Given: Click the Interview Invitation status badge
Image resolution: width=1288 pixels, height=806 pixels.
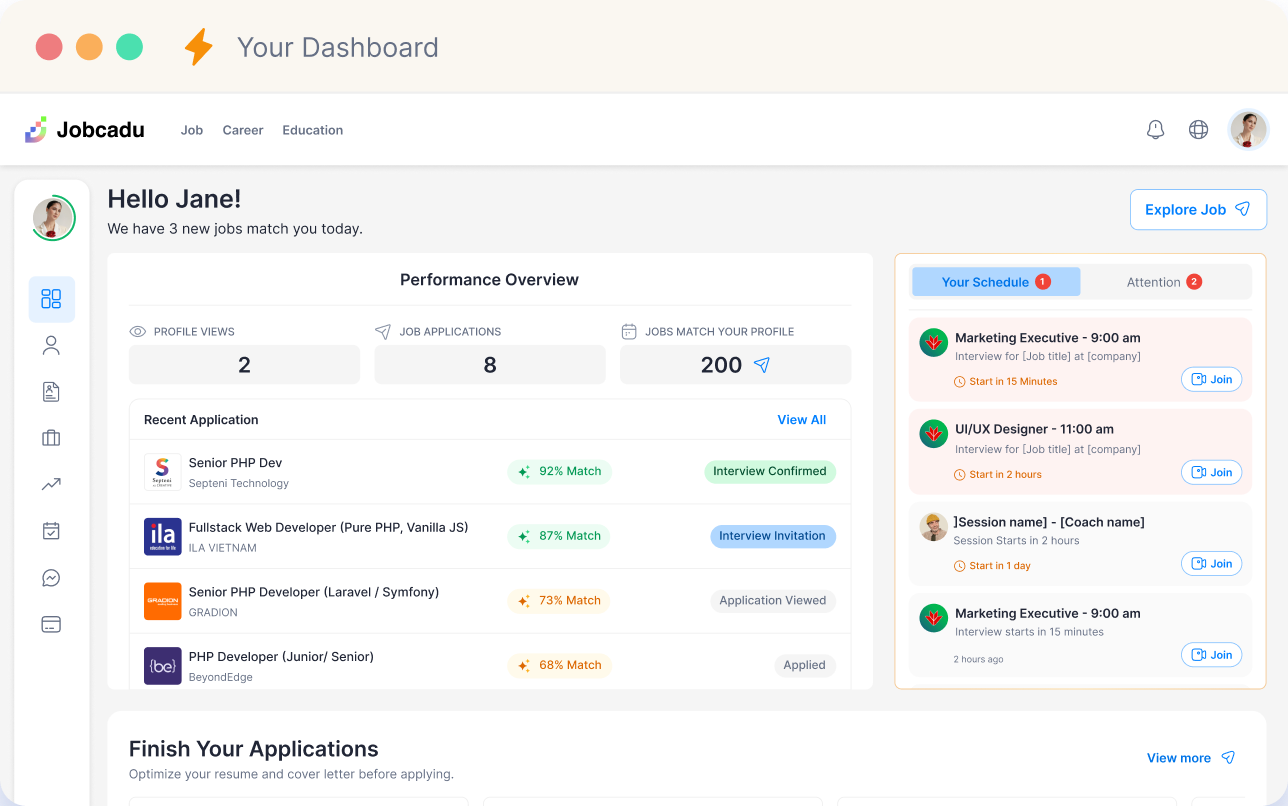Looking at the screenshot, I should point(773,537).
